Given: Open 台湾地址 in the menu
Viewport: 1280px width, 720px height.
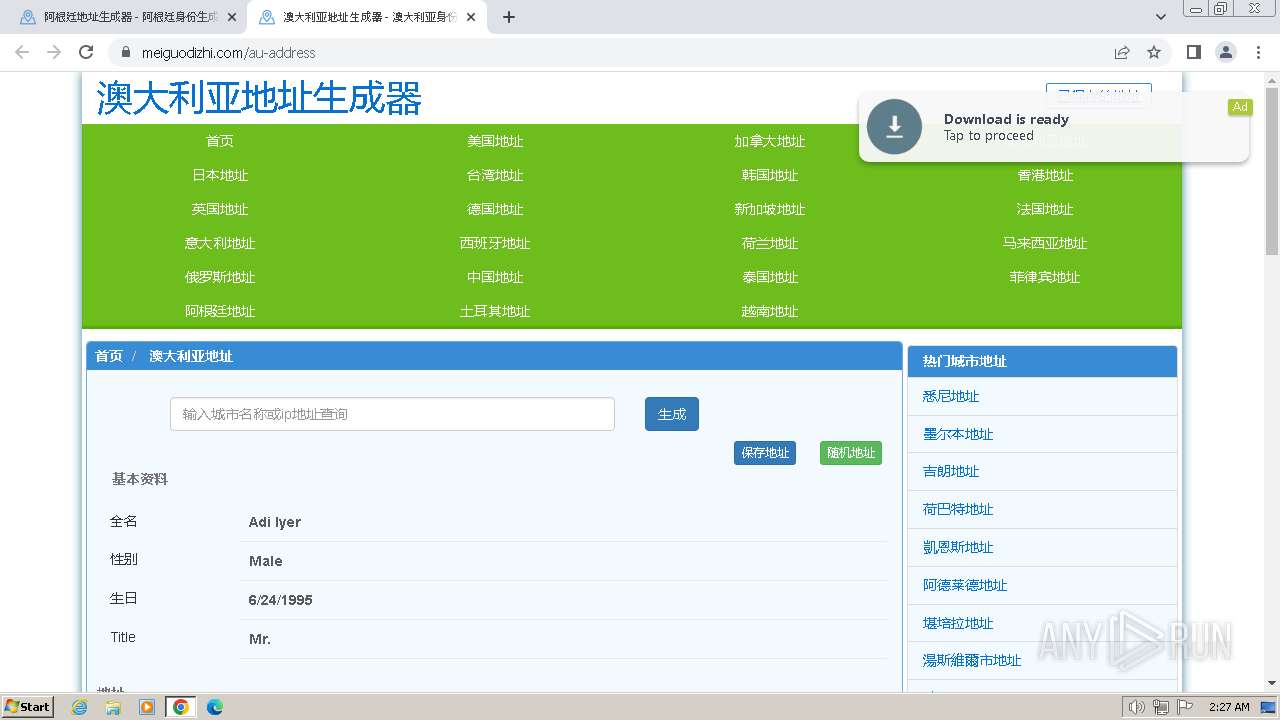Looking at the screenshot, I should click(495, 175).
